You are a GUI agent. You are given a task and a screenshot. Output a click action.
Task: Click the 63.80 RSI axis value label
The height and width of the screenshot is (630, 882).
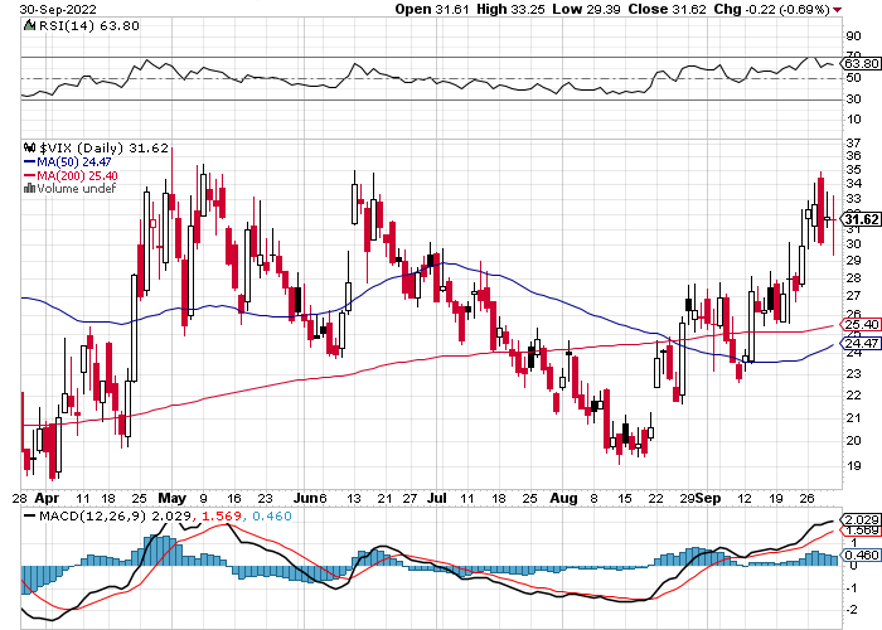(861, 63)
